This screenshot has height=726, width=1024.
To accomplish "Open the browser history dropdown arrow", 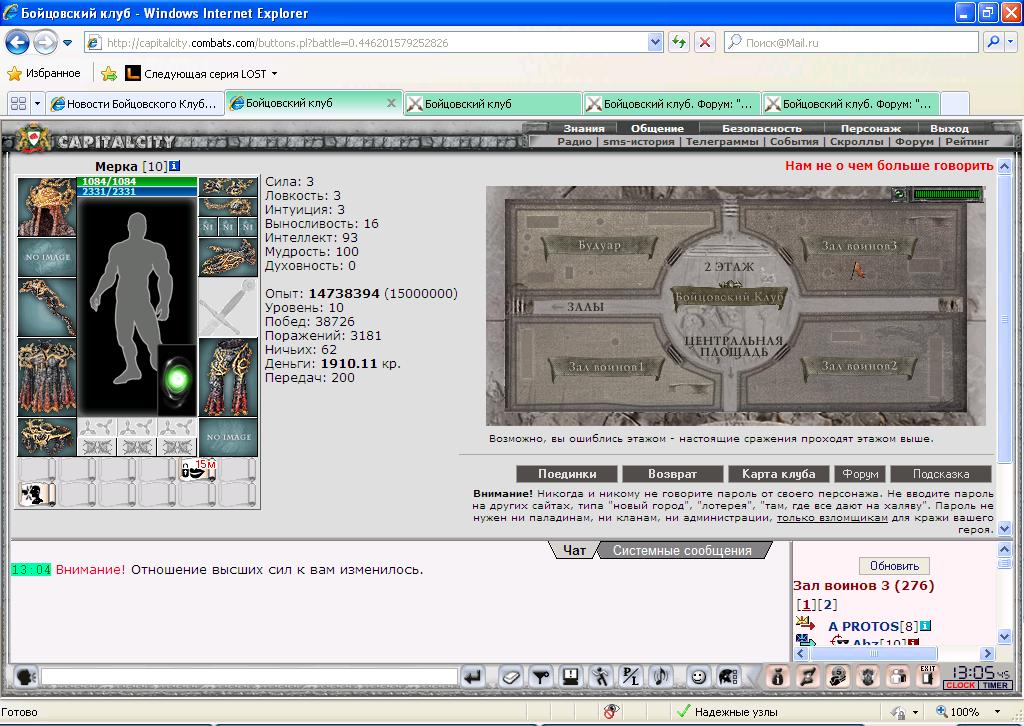I will tap(67, 43).
